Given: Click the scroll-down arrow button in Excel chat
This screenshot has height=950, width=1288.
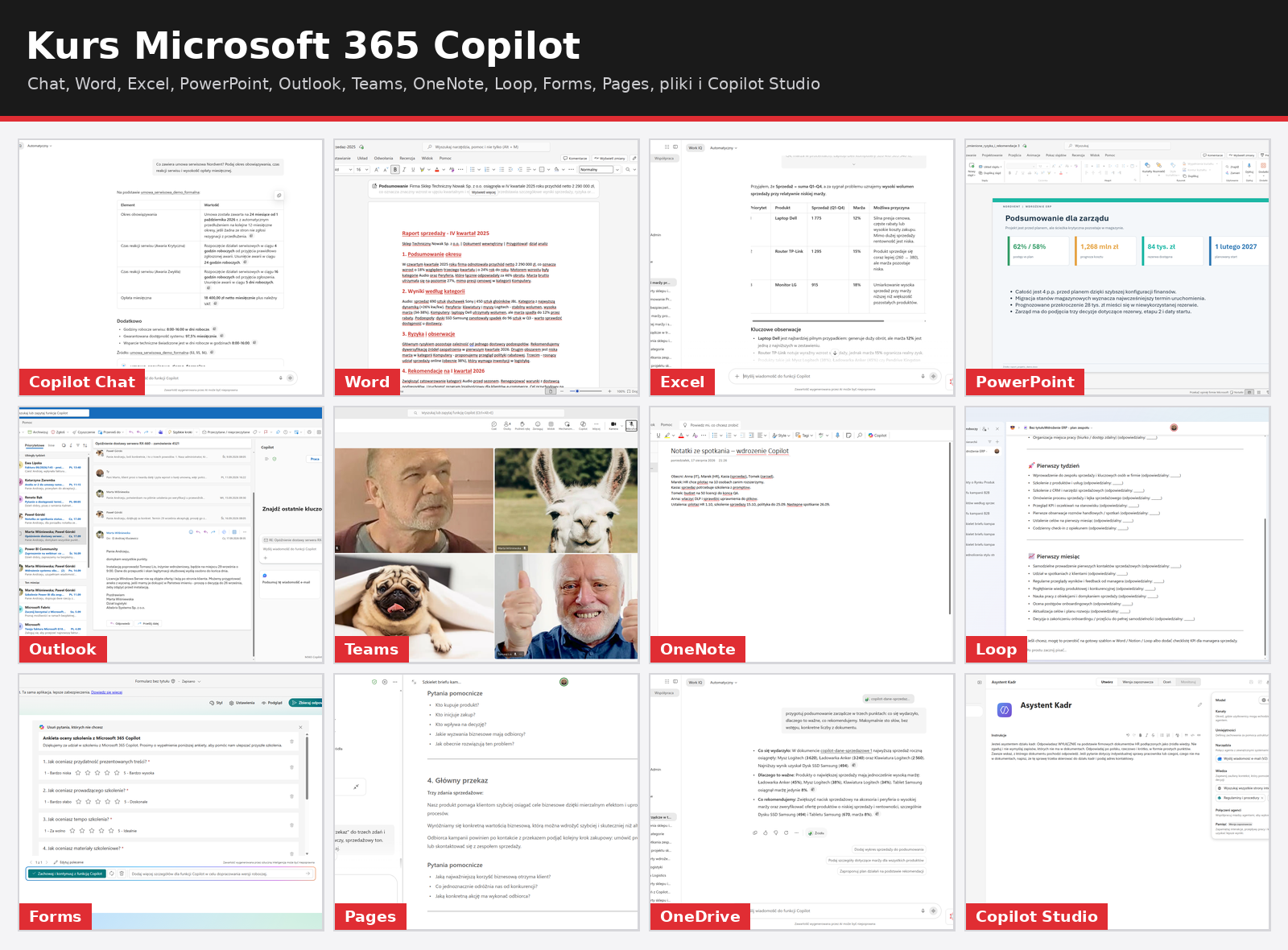Looking at the screenshot, I should tap(835, 353).
